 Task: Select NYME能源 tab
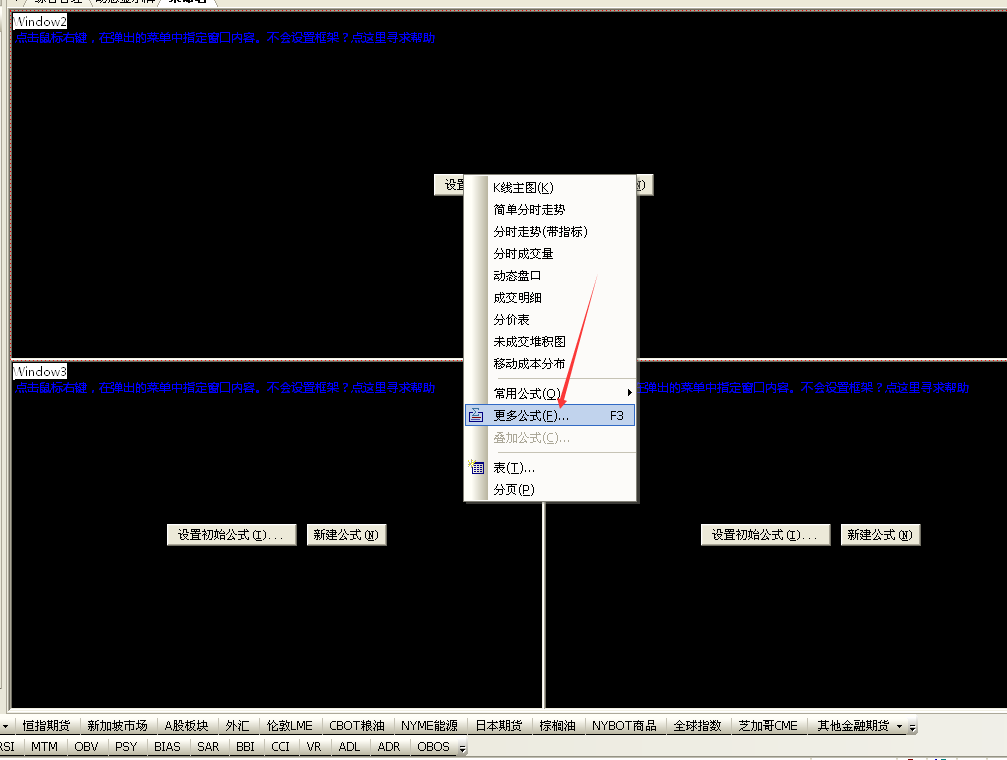(429, 726)
